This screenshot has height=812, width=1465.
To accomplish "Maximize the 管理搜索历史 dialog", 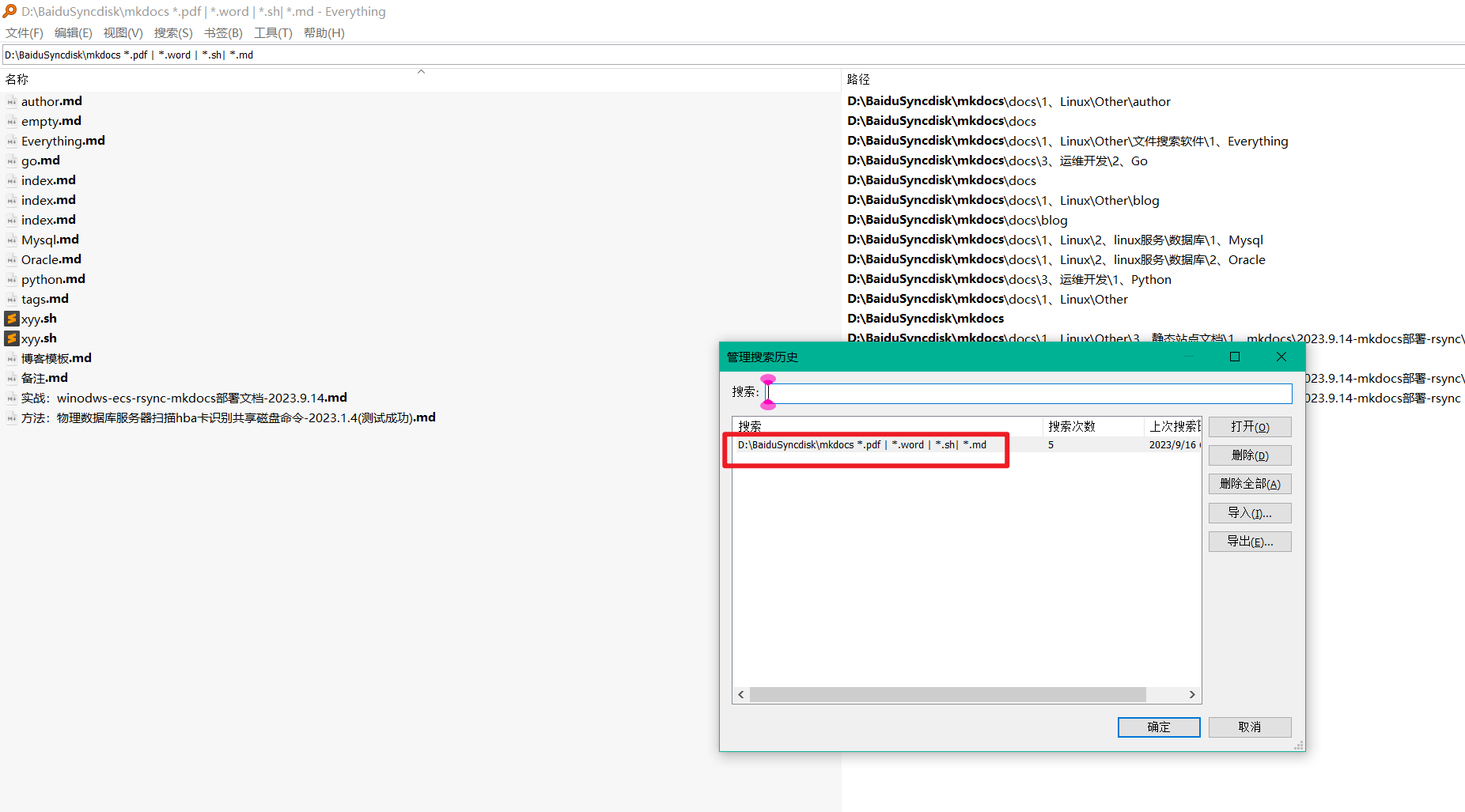I will click(1235, 357).
